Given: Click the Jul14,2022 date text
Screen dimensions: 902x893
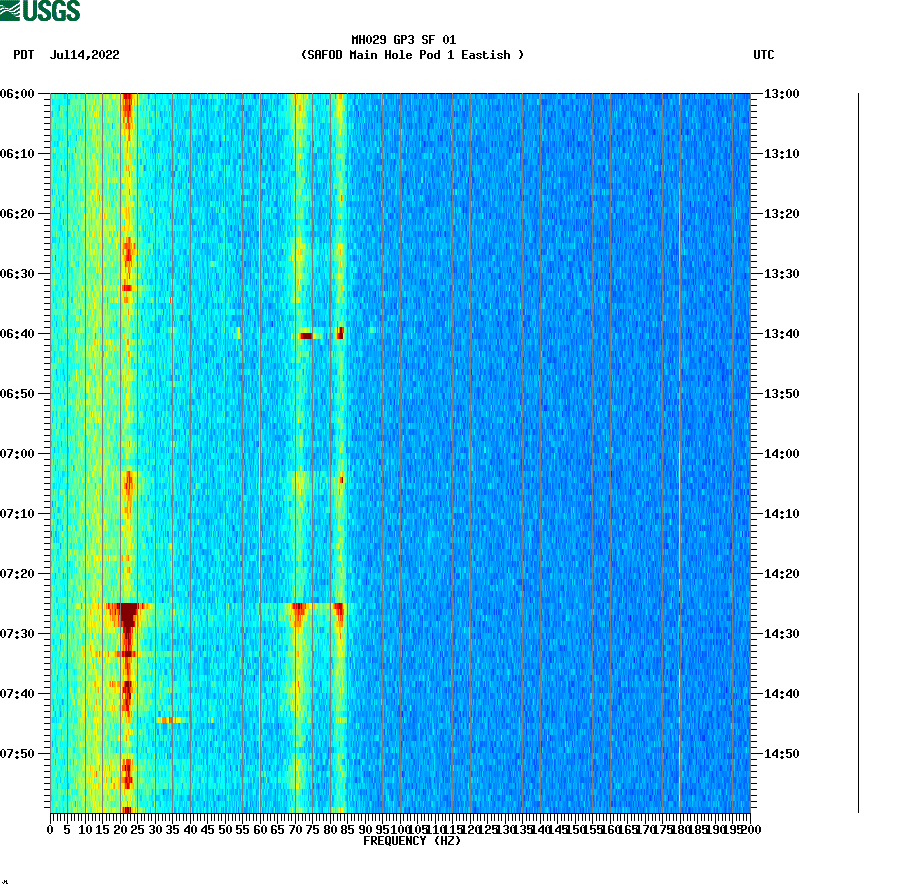Looking at the screenshot, I should (x=84, y=56).
